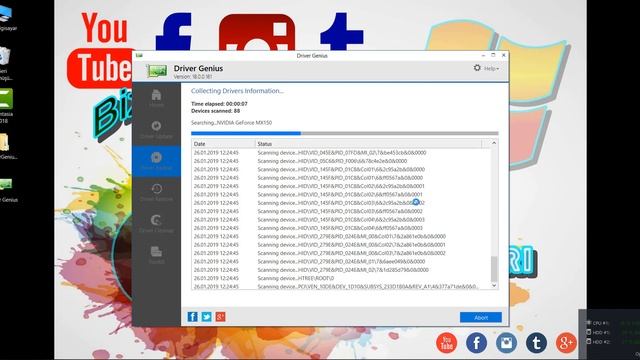This screenshot has height=360, width=640.
Task: Click the small title bar app icon
Action: pyautogui.click(x=139, y=55)
